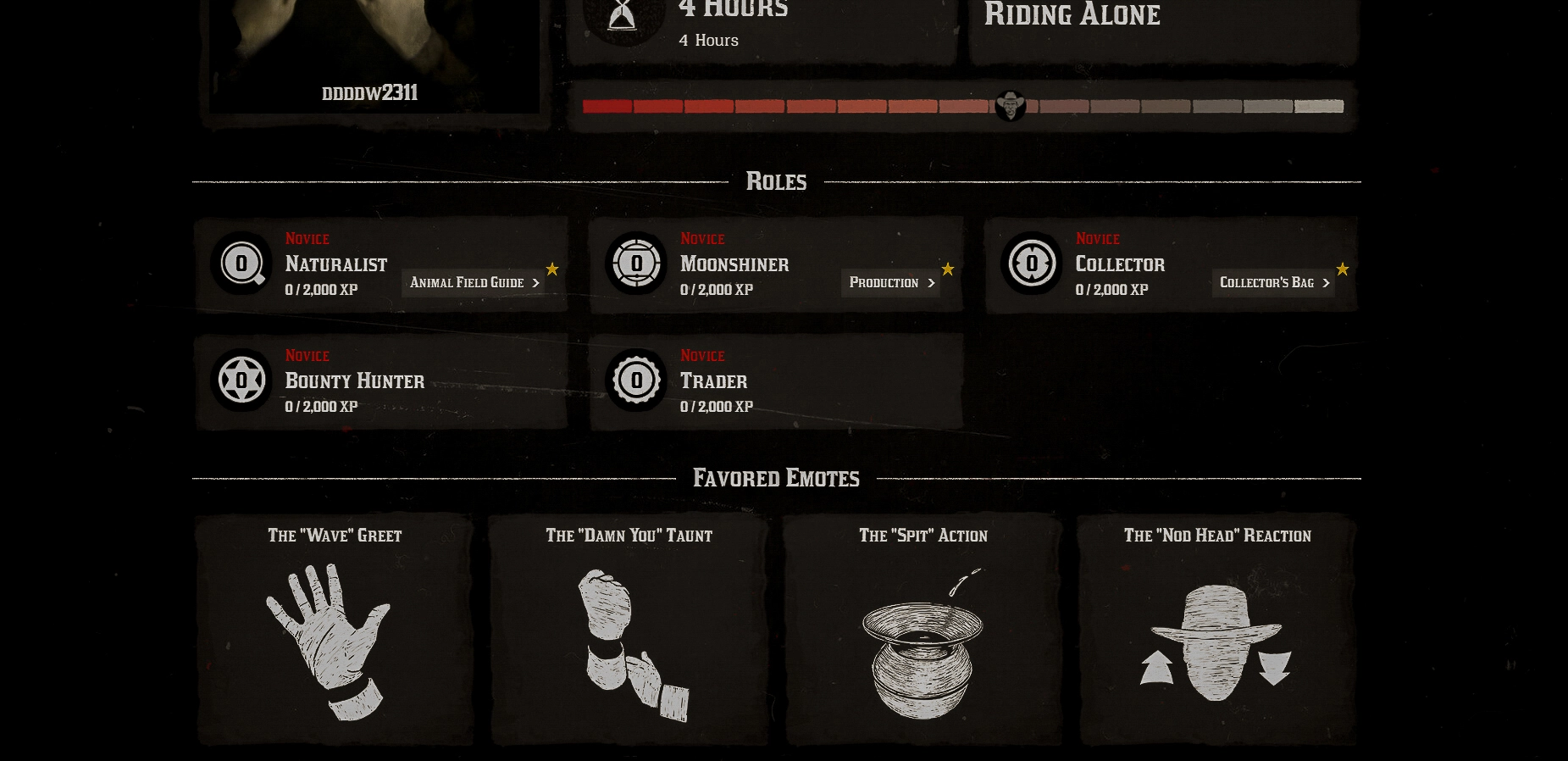Click the Moonshiner role badge icon
Image resolution: width=1568 pixels, height=761 pixels.
coord(636,264)
